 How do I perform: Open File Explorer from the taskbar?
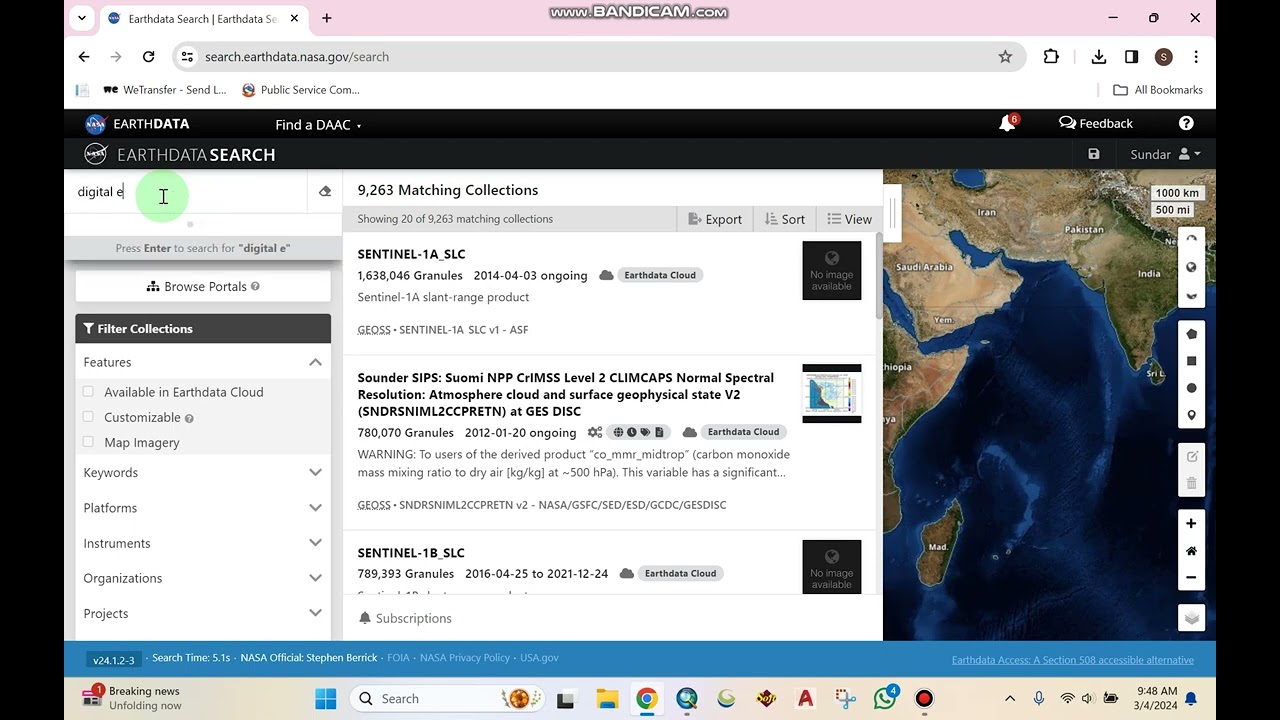click(x=607, y=699)
